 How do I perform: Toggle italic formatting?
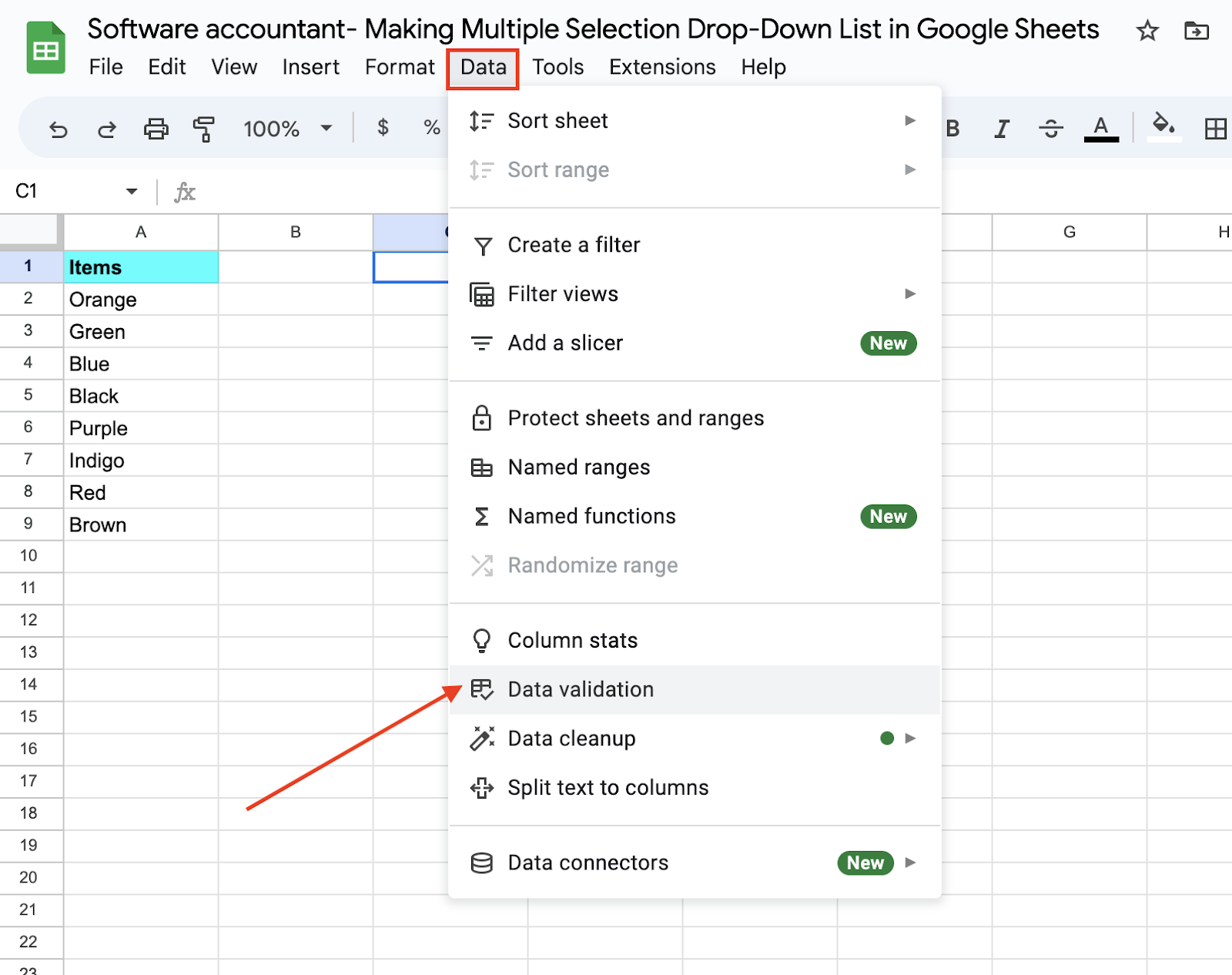[1001, 129]
